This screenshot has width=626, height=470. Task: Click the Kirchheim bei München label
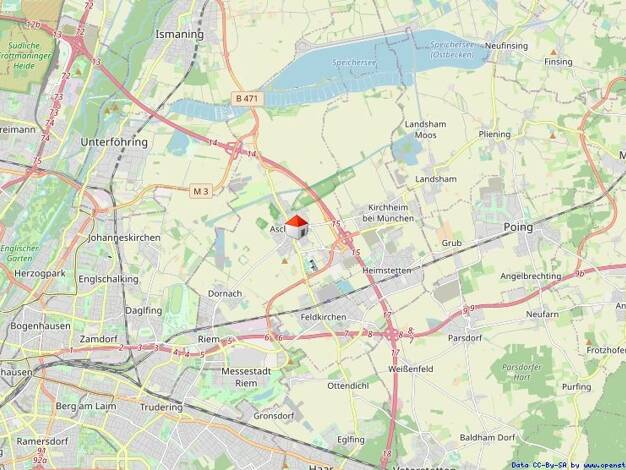(388, 213)
